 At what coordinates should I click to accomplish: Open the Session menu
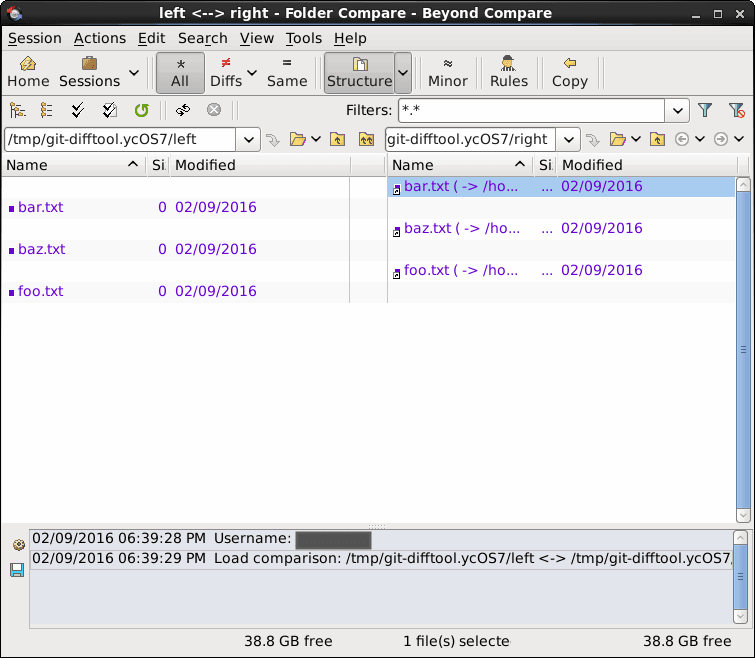35,38
